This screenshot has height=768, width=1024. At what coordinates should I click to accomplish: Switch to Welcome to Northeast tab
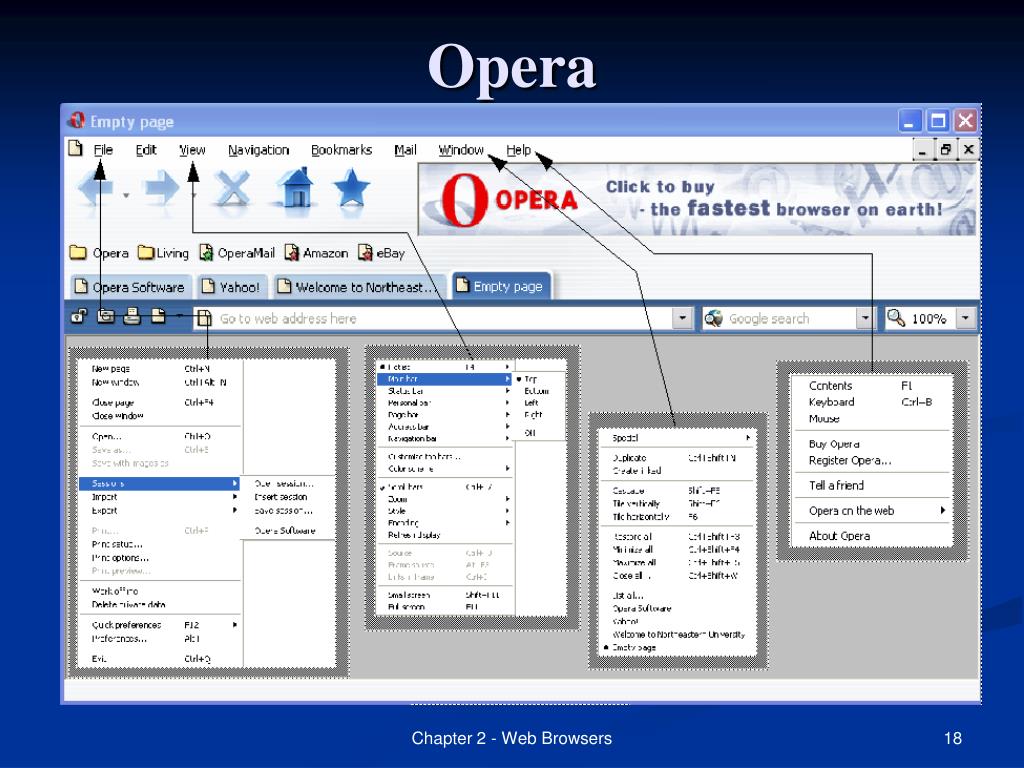(x=358, y=287)
